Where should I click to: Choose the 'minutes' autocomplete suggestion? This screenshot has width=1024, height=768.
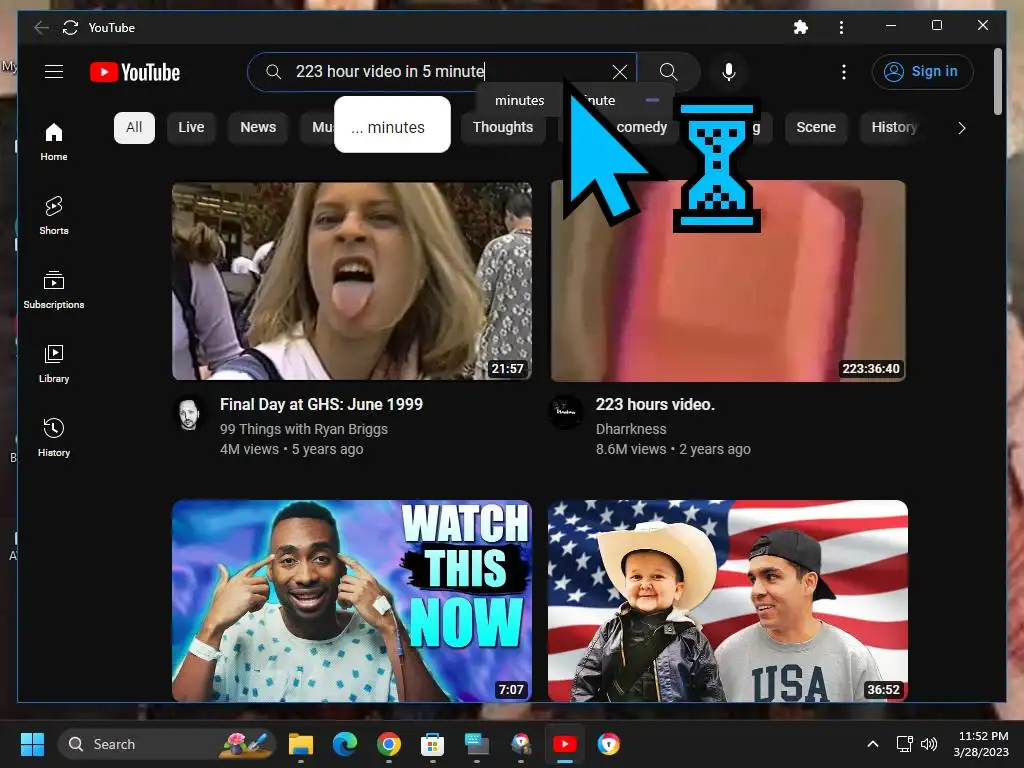[519, 101]
